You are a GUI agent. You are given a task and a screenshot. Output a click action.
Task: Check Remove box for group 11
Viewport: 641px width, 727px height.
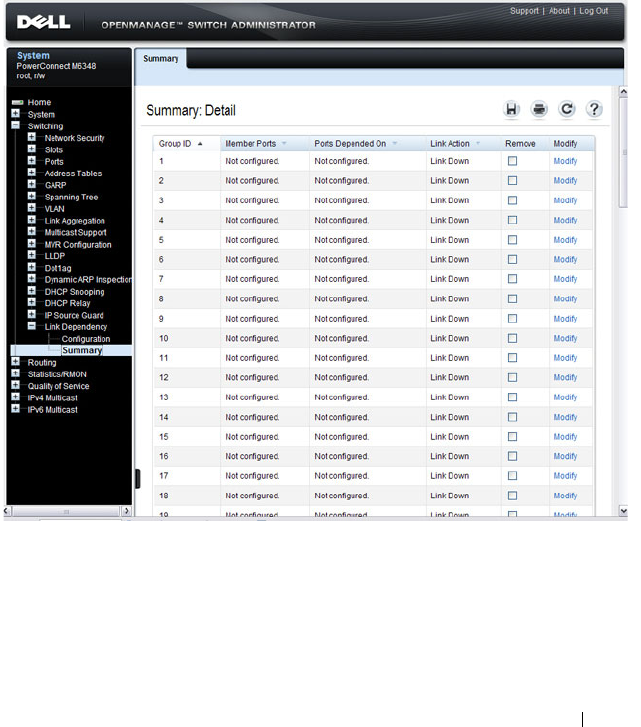click(512, 357)
